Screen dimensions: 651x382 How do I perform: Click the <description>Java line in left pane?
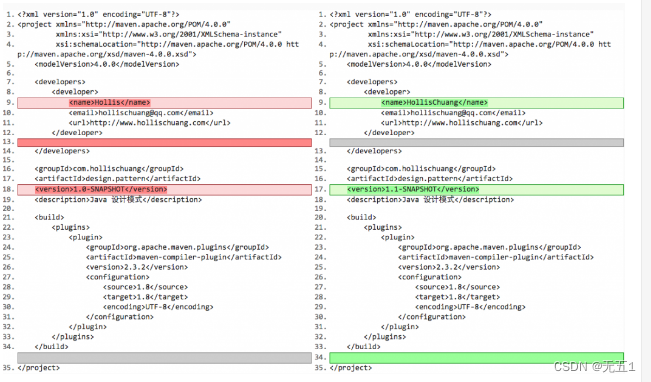[x=118, y=200]
